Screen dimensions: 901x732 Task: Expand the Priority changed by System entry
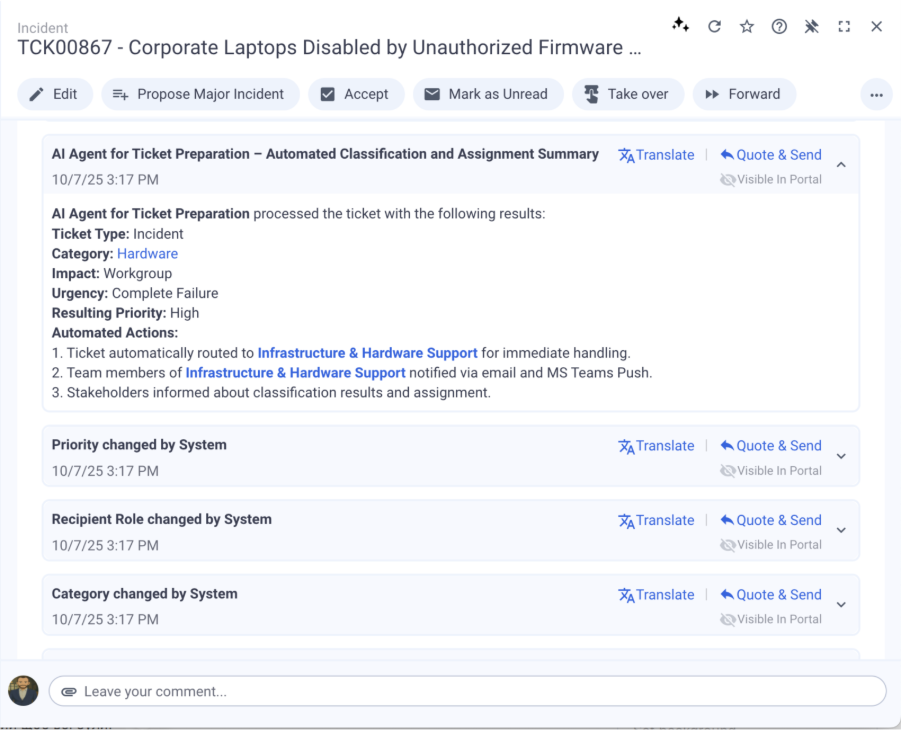pos(841,456)
